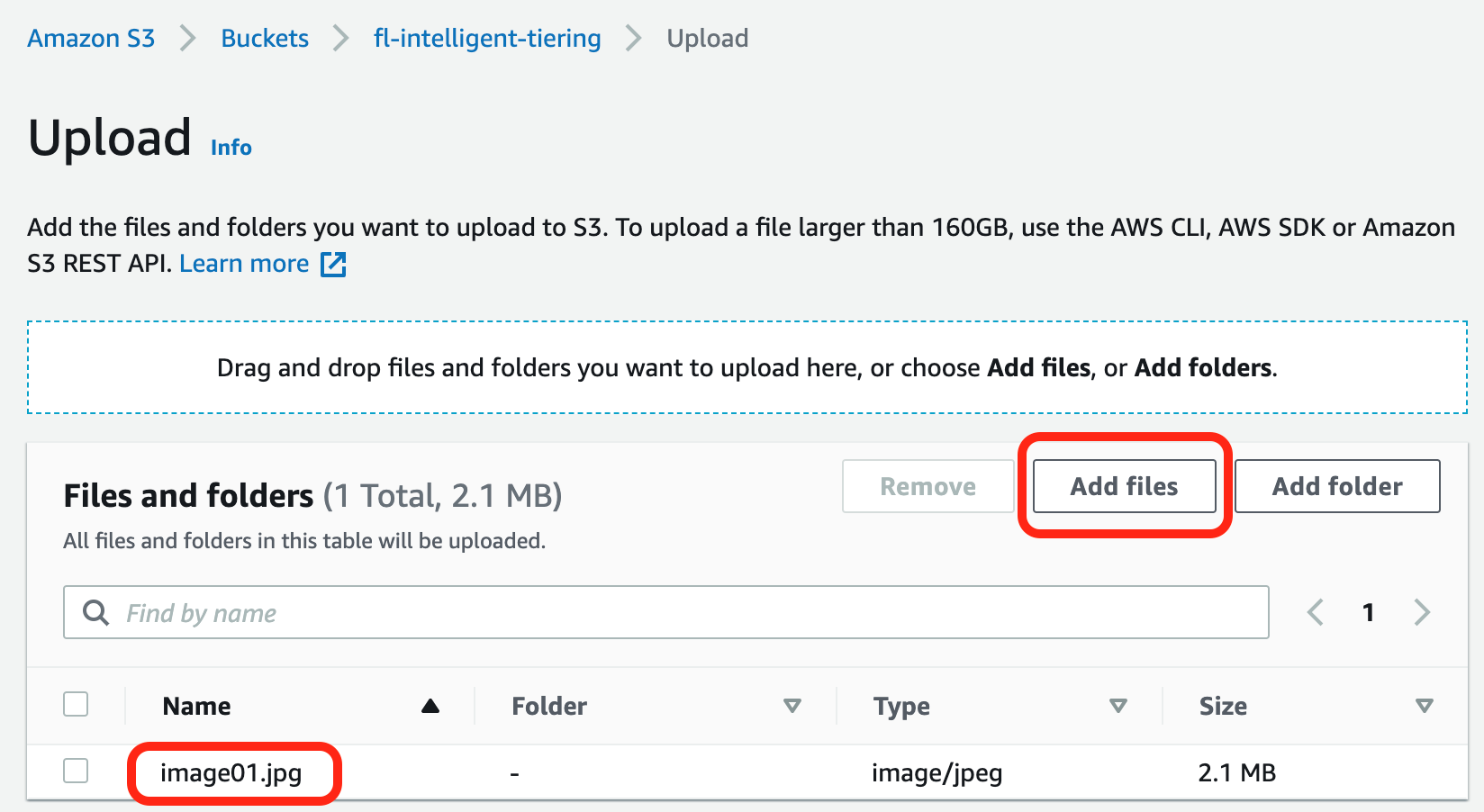This screenshot has height=812, width=1484.
Task: Sort by Type column arrow
Action: pos(1118,707)
